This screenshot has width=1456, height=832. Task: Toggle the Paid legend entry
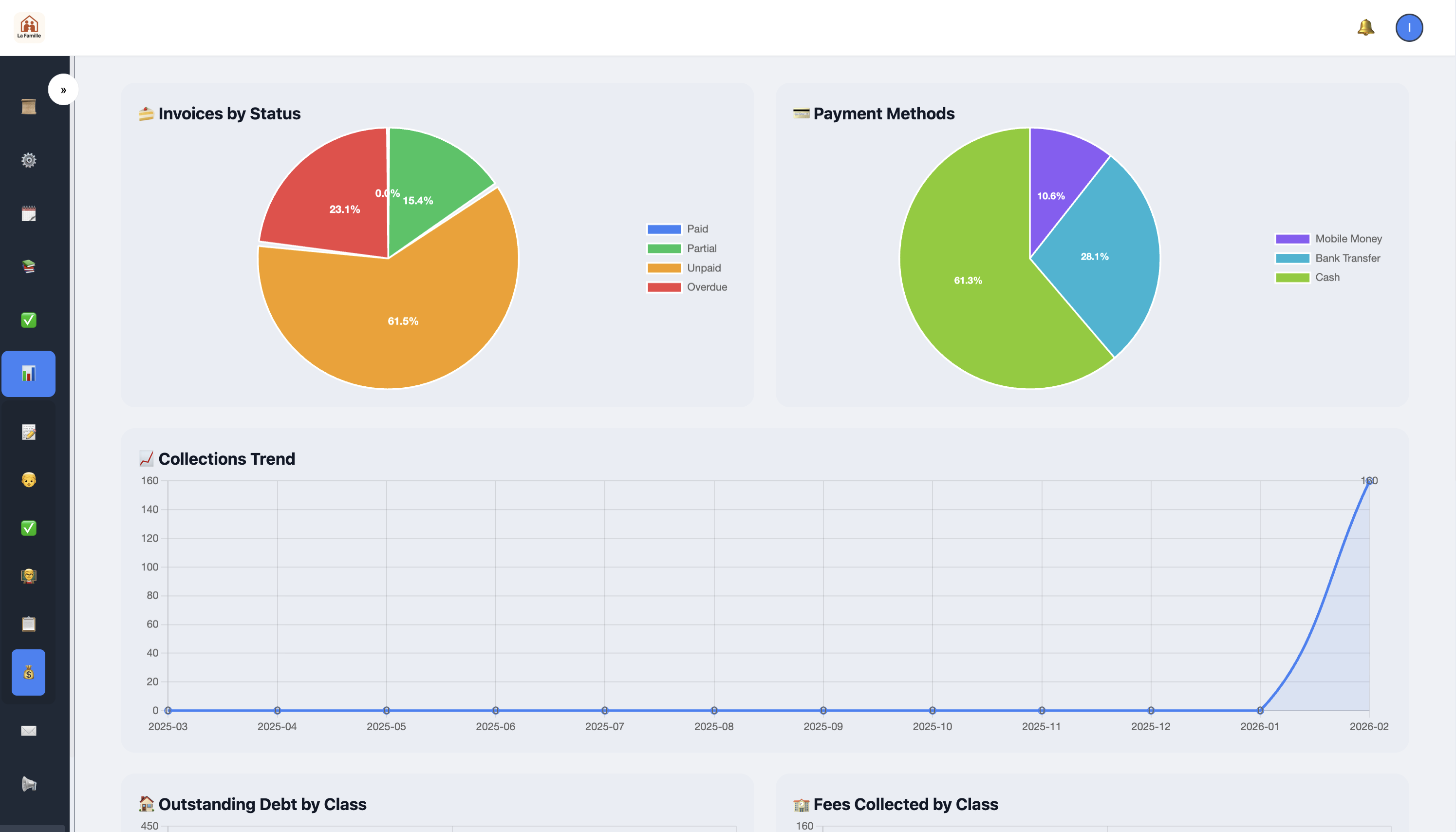point(677,229)
